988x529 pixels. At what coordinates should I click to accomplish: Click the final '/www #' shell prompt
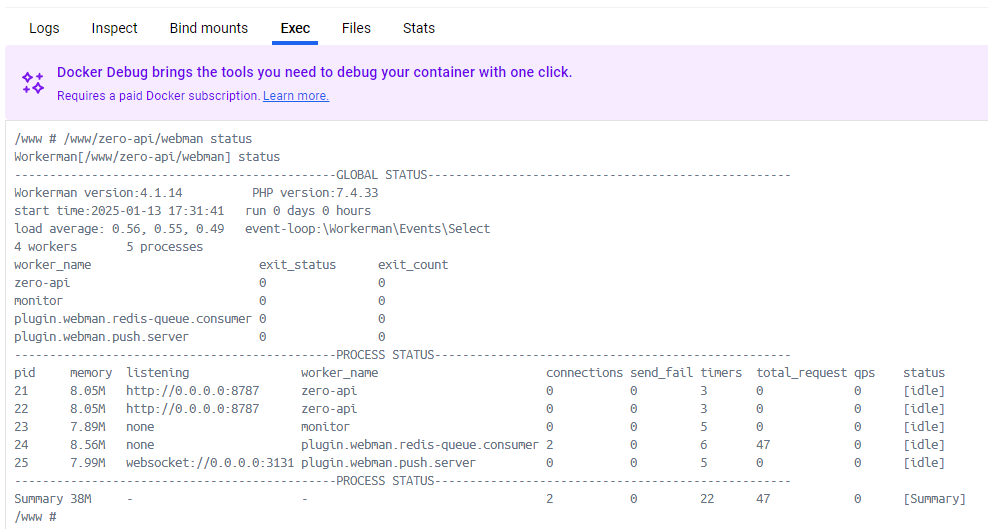tap(35, 517)
